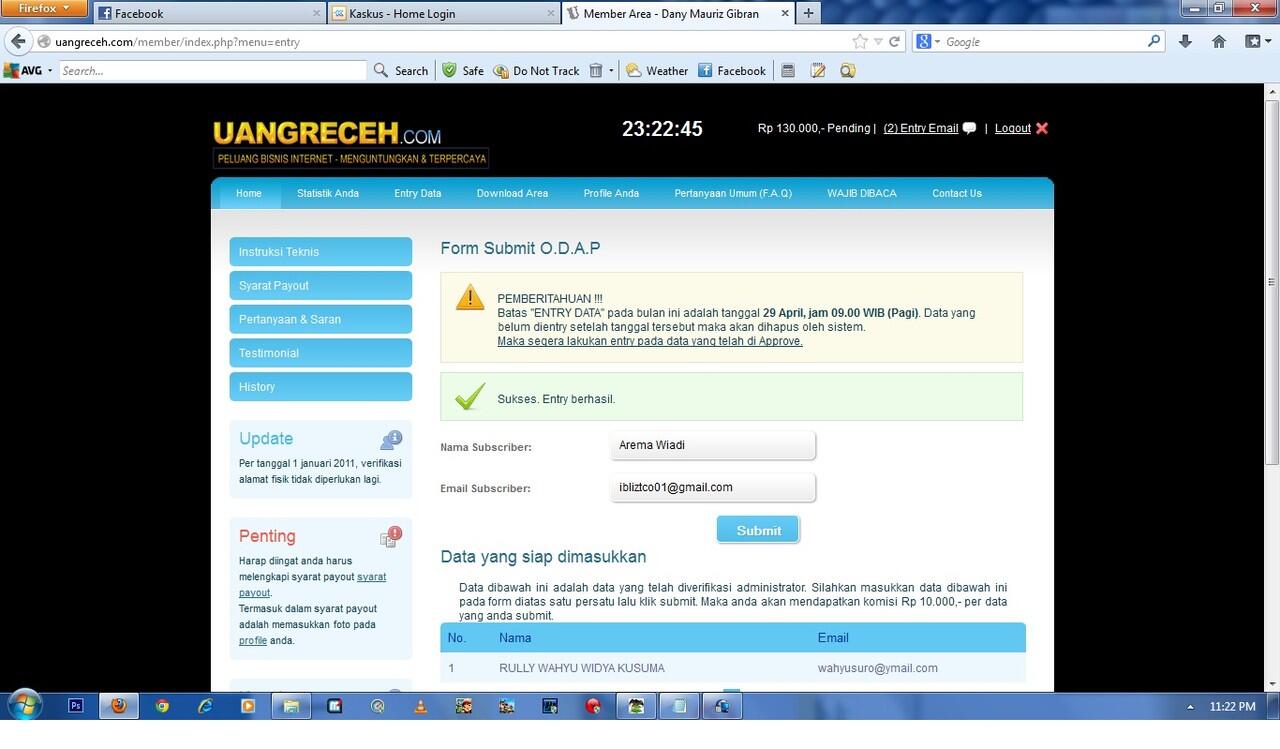
Task: Open the bookmark star dropdown arrow
Action: 878,41
